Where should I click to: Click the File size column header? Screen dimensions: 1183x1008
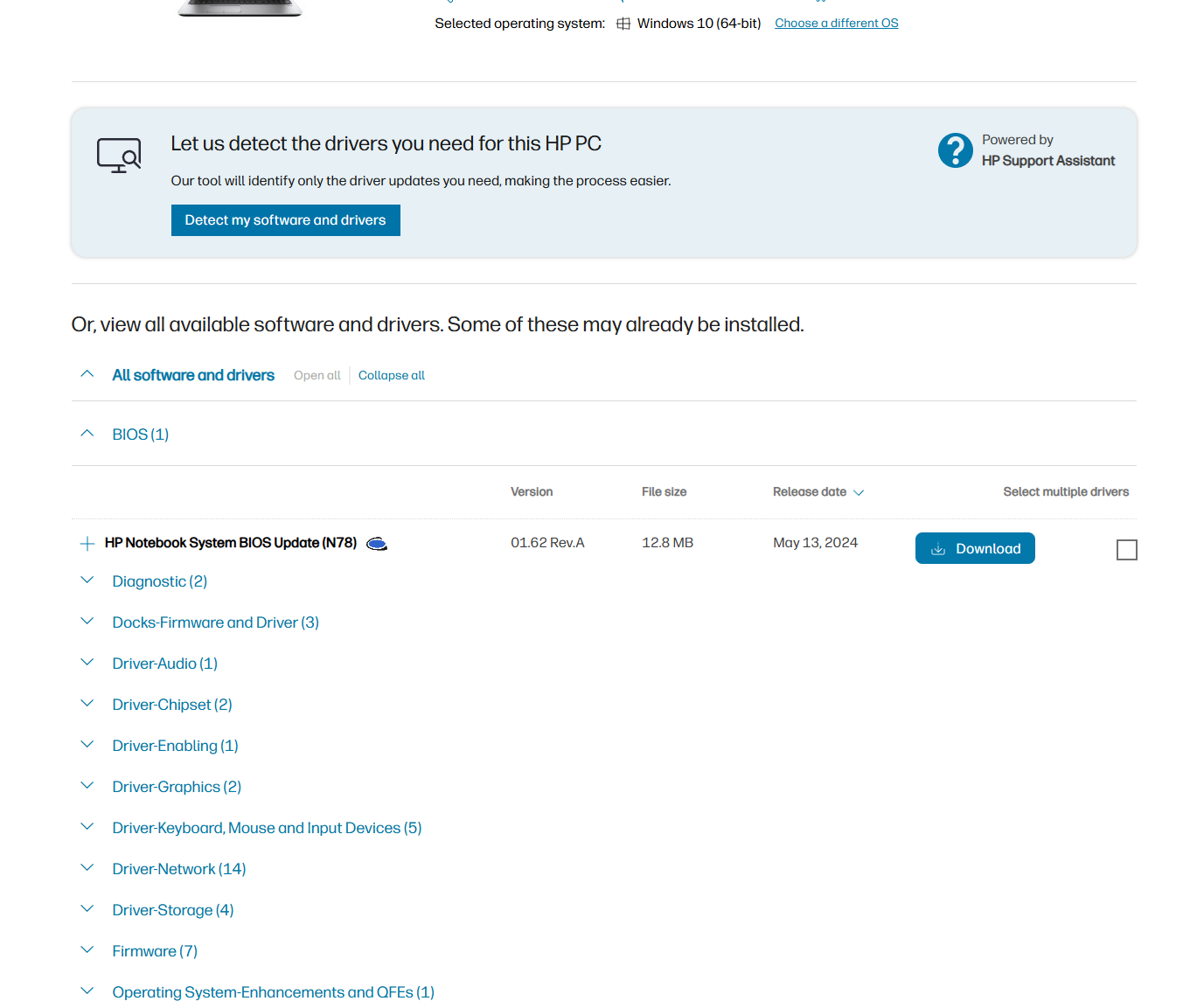click(x=665, y=492)
